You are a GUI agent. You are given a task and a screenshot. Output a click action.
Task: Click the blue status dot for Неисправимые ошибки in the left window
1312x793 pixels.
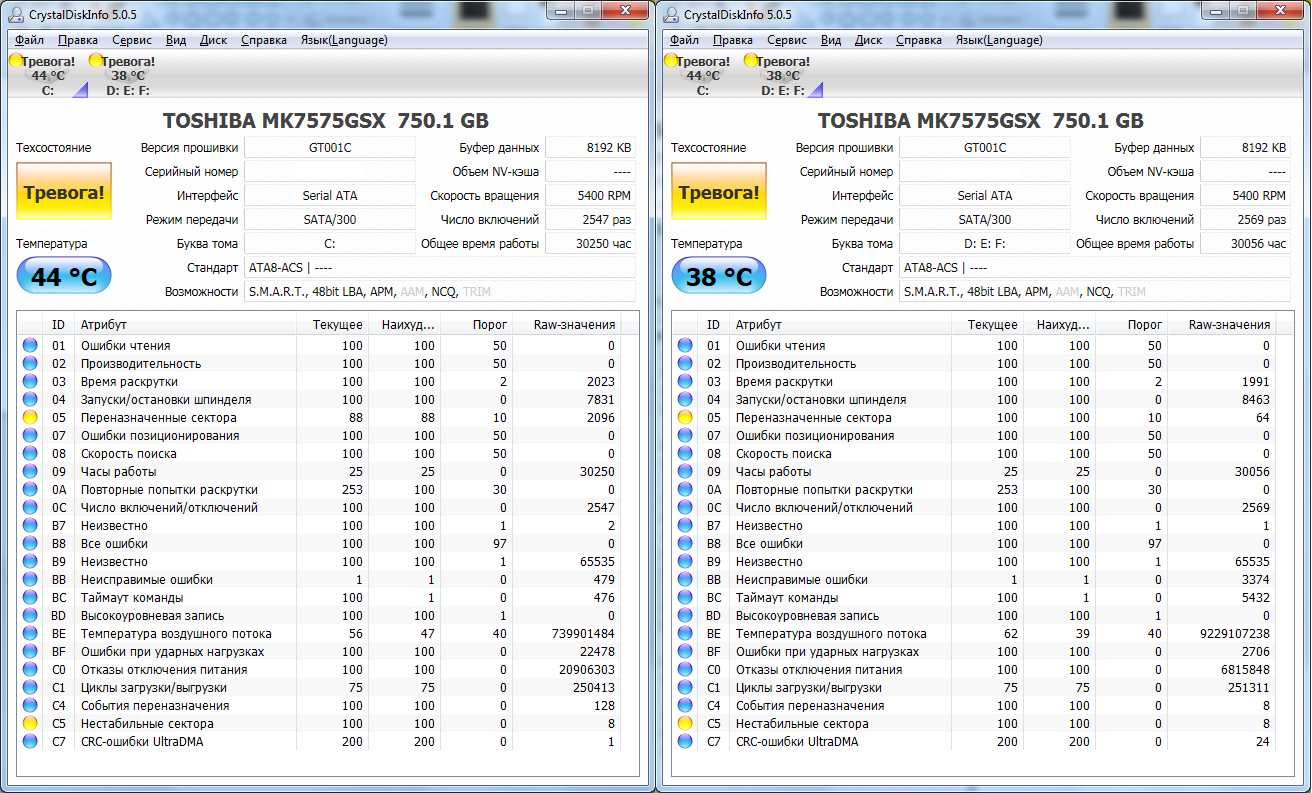pos(30,580)
